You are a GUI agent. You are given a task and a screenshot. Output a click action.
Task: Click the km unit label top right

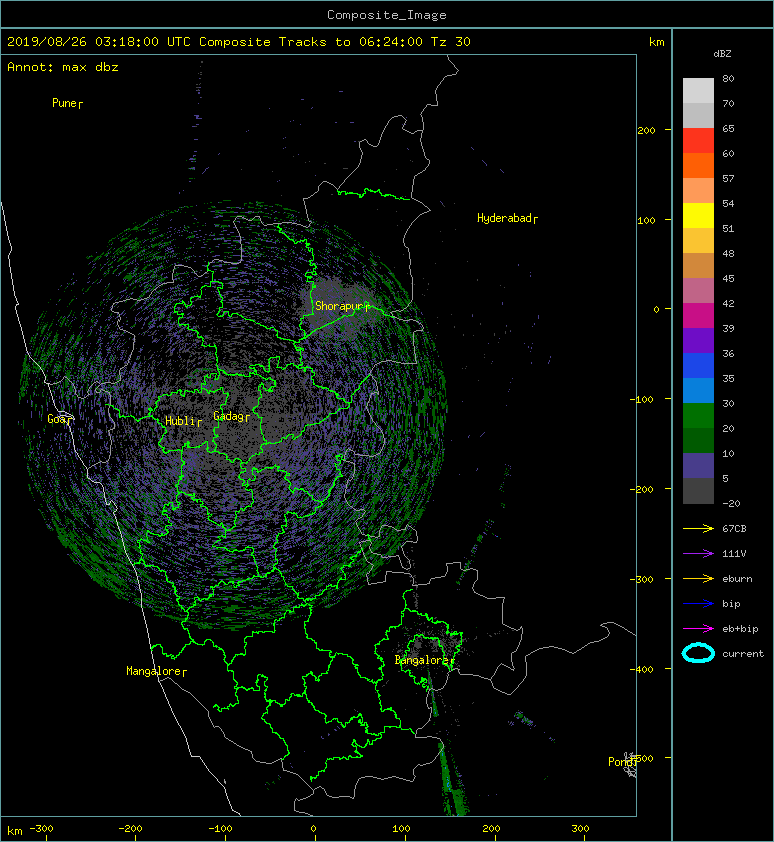[x=656, y=42]
